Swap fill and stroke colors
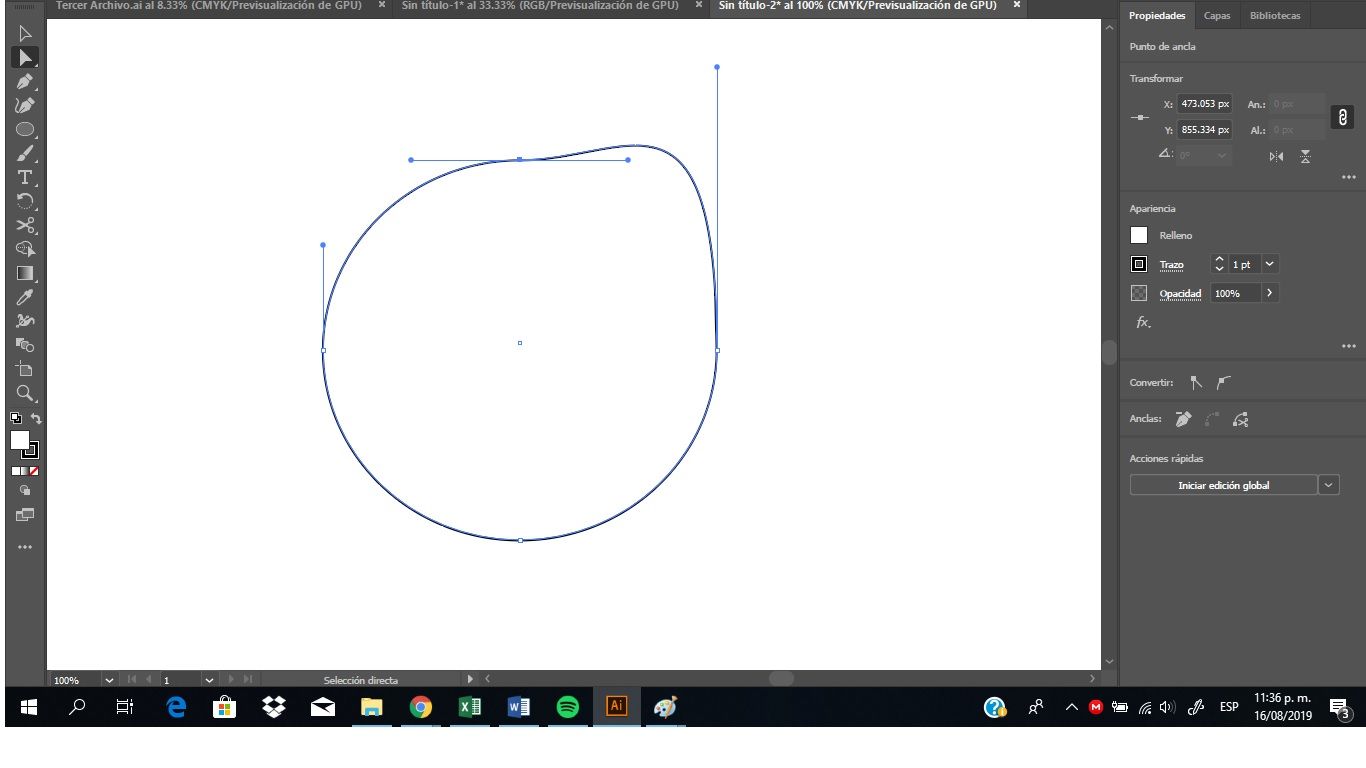The height and width of the screenshot is (768, 1366). (36, 418)
